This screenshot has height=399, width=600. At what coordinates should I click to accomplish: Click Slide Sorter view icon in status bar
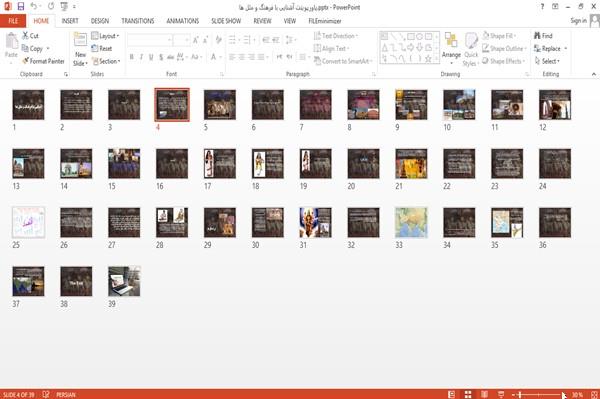pyautogui.click(x=468, y=394)
